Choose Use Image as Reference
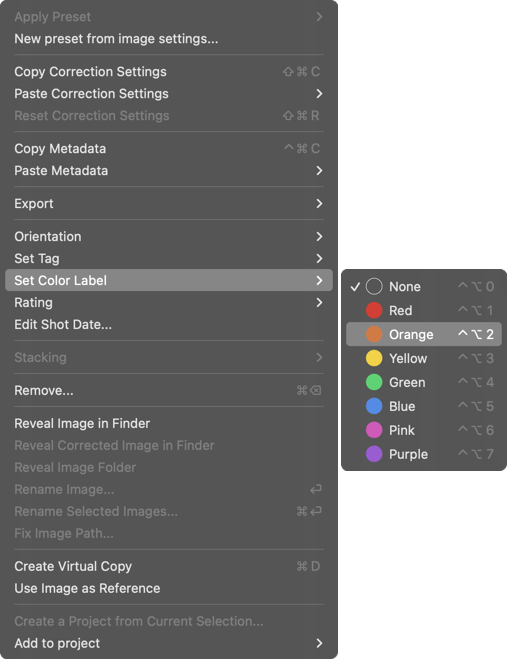 point(169,588)
